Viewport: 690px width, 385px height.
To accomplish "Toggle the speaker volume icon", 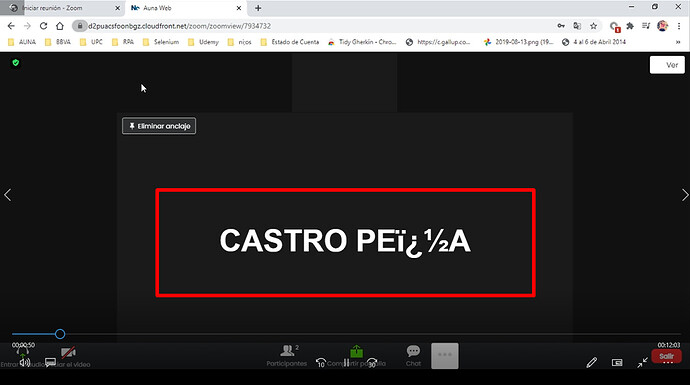I will [25, 362].
